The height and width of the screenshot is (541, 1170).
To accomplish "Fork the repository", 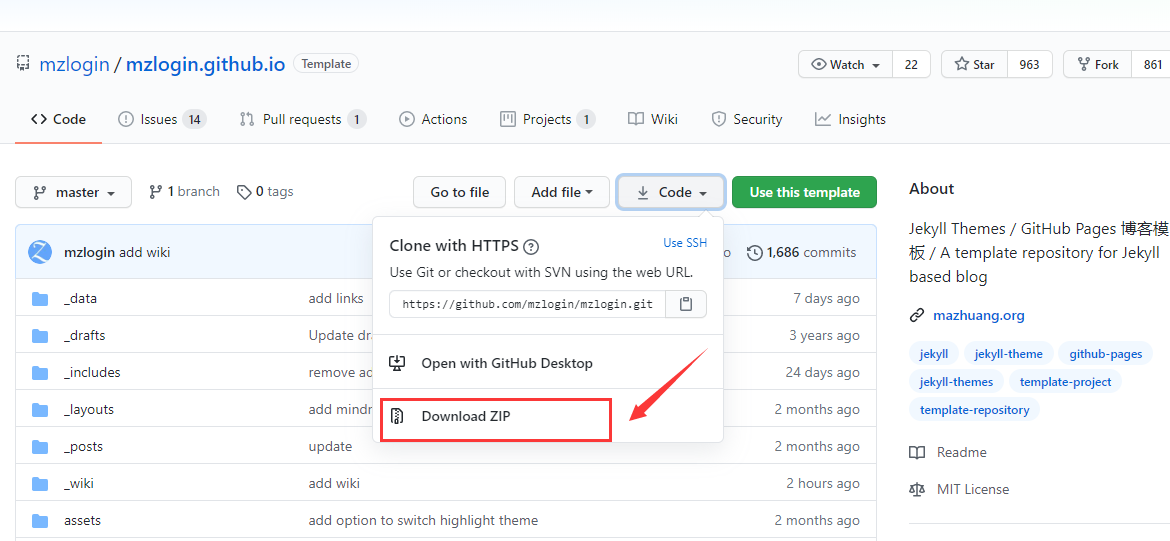I will [x=1098, y=65].
